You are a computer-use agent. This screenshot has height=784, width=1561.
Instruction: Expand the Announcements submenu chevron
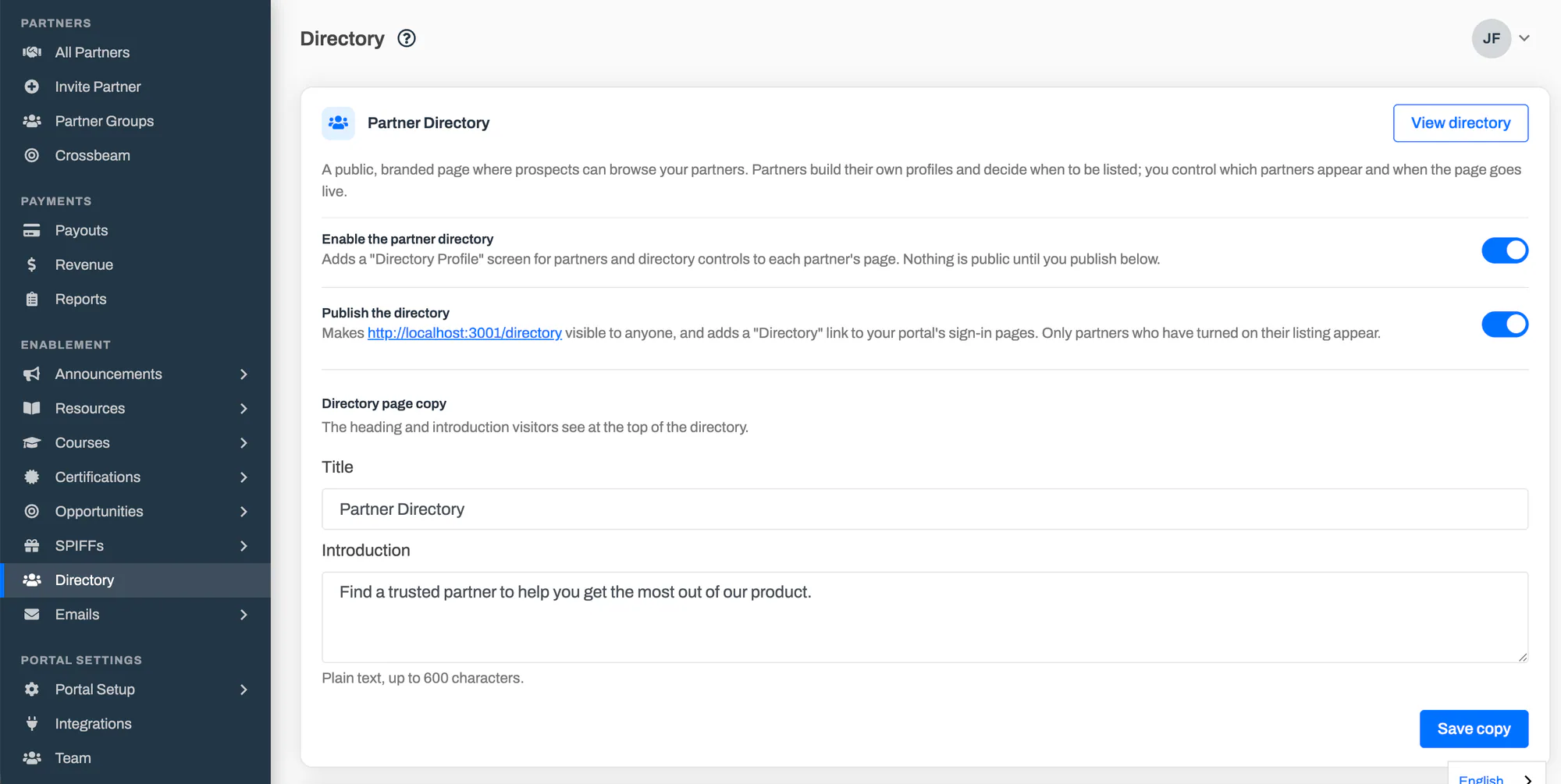tap(244, 374)
